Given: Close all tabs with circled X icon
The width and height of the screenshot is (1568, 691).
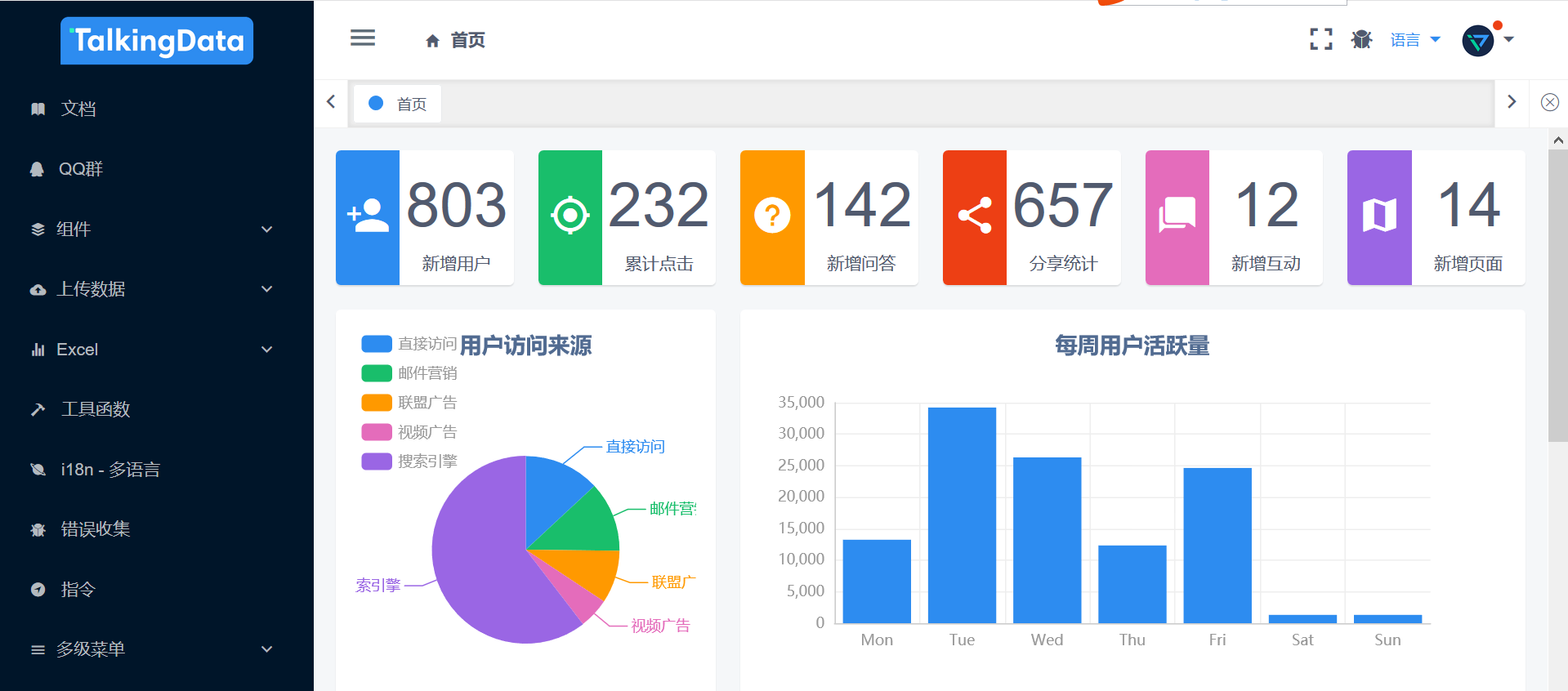Looking at the screenshot, I should [1549, 102].
